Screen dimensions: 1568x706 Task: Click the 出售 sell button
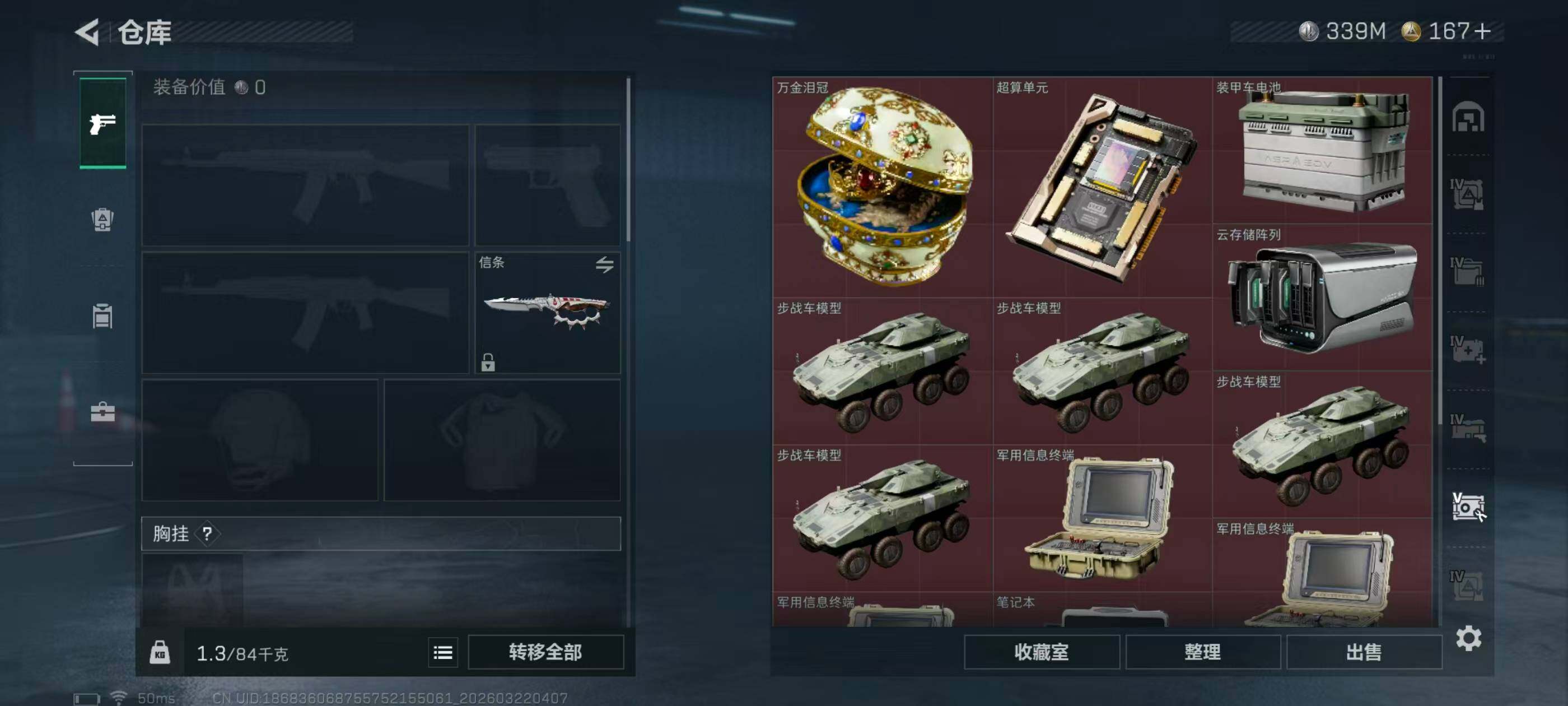pyautogui.click(x=1364, y=652)
